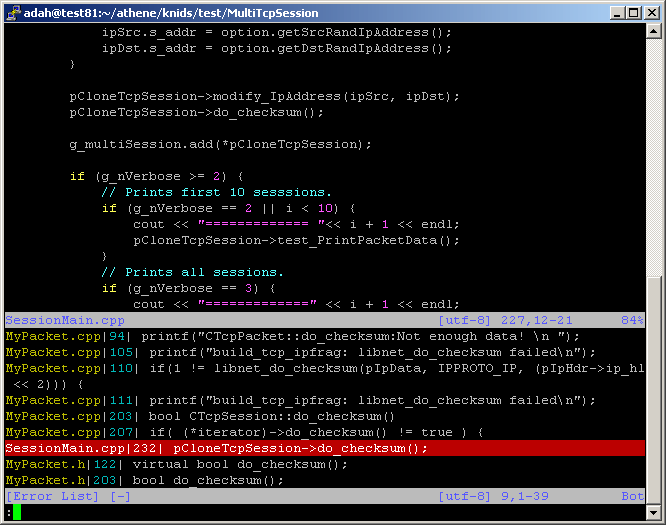Click the '// Prints all sessions.' comment
666x525 pixels.
pyautogui.click(x=192, y=272)
